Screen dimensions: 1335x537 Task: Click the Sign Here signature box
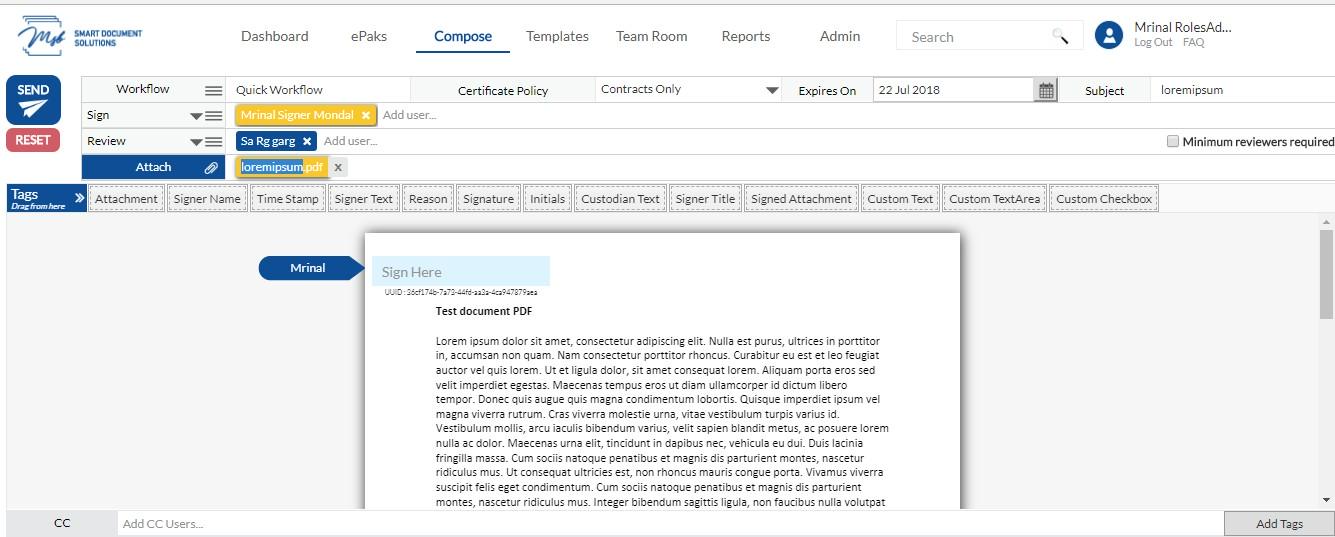461,271
